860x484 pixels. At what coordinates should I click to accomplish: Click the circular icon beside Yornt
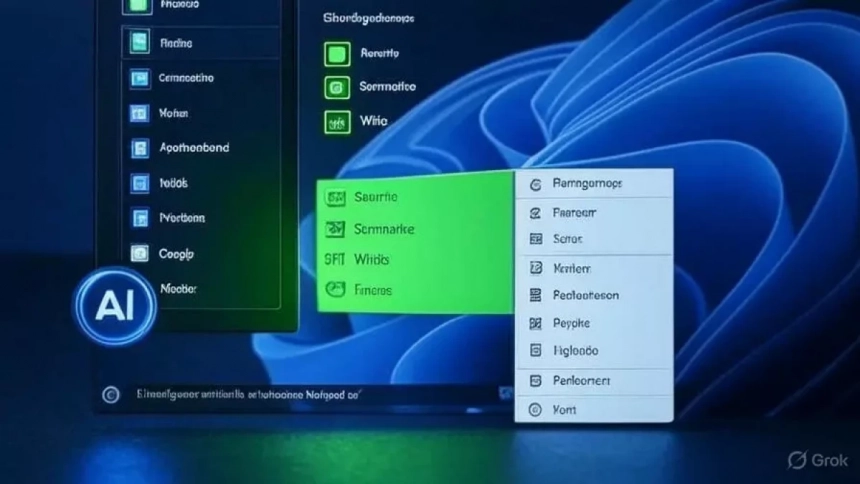[x=535, y=410]
